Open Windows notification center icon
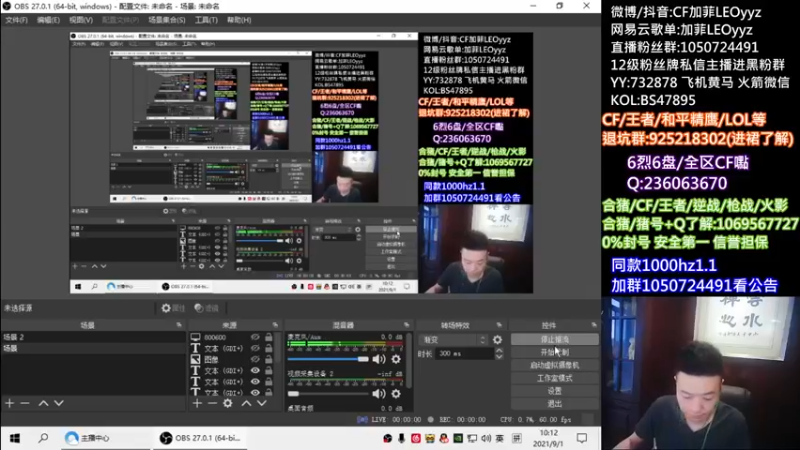Image resolution: width=800 pixels, height=450 pixels. [582, 438]
